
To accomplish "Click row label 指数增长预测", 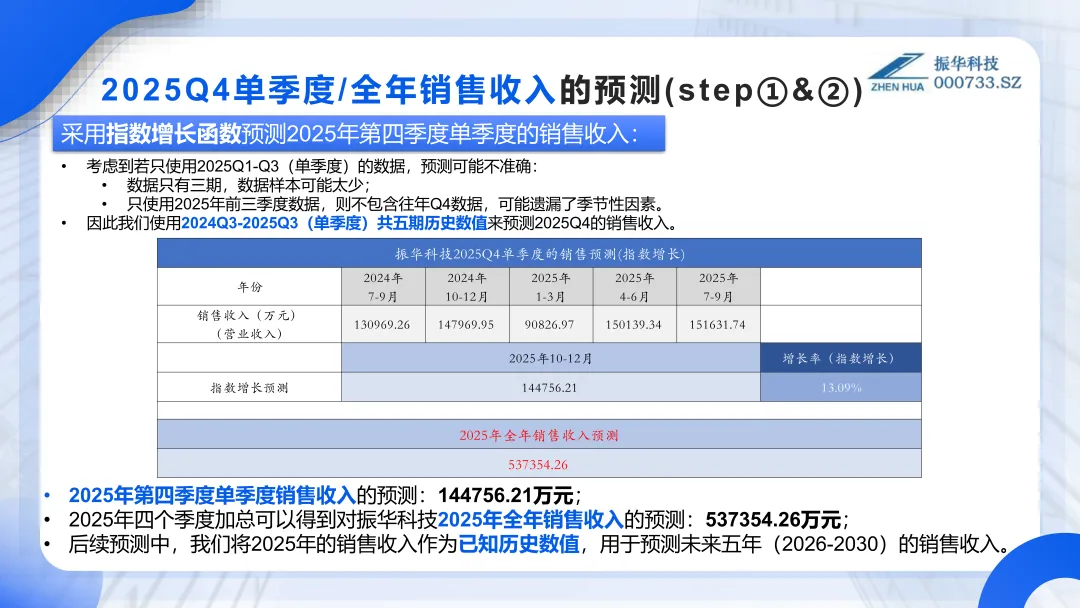I will point(249,388).
